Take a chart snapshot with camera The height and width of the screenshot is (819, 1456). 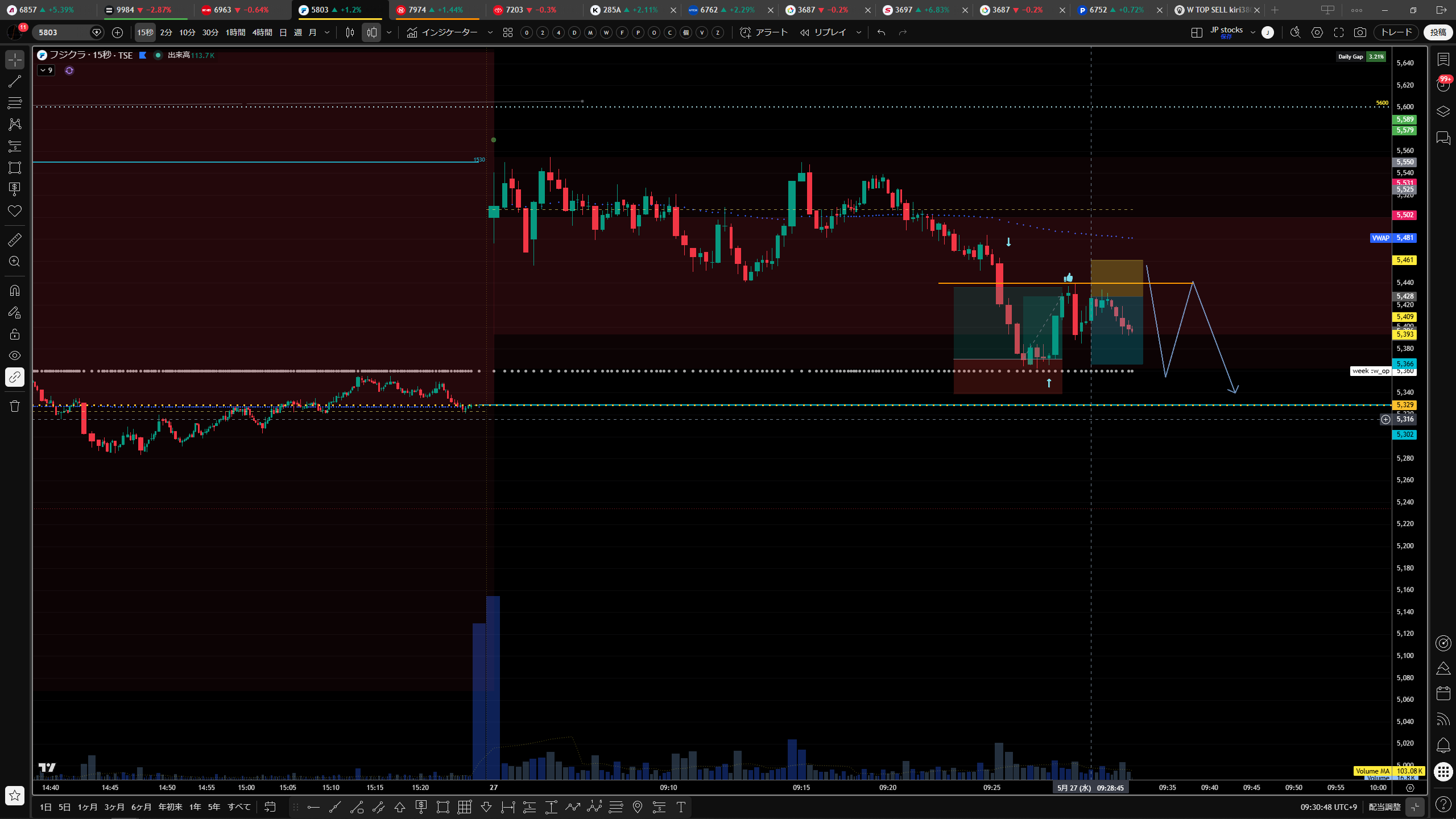[1360, 32]
